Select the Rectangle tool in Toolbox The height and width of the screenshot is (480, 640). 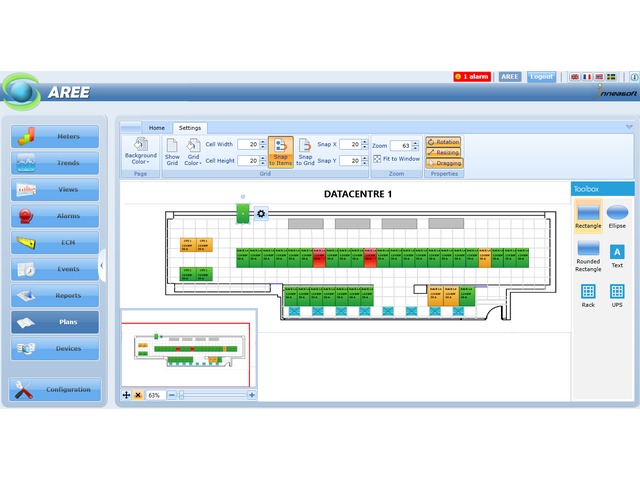click(588, 215)
